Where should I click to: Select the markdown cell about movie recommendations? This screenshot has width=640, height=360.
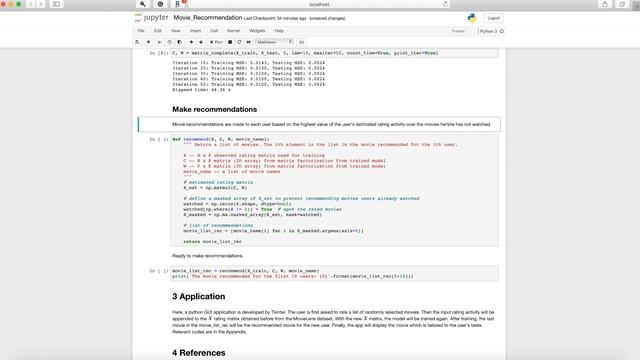[319, 124]
